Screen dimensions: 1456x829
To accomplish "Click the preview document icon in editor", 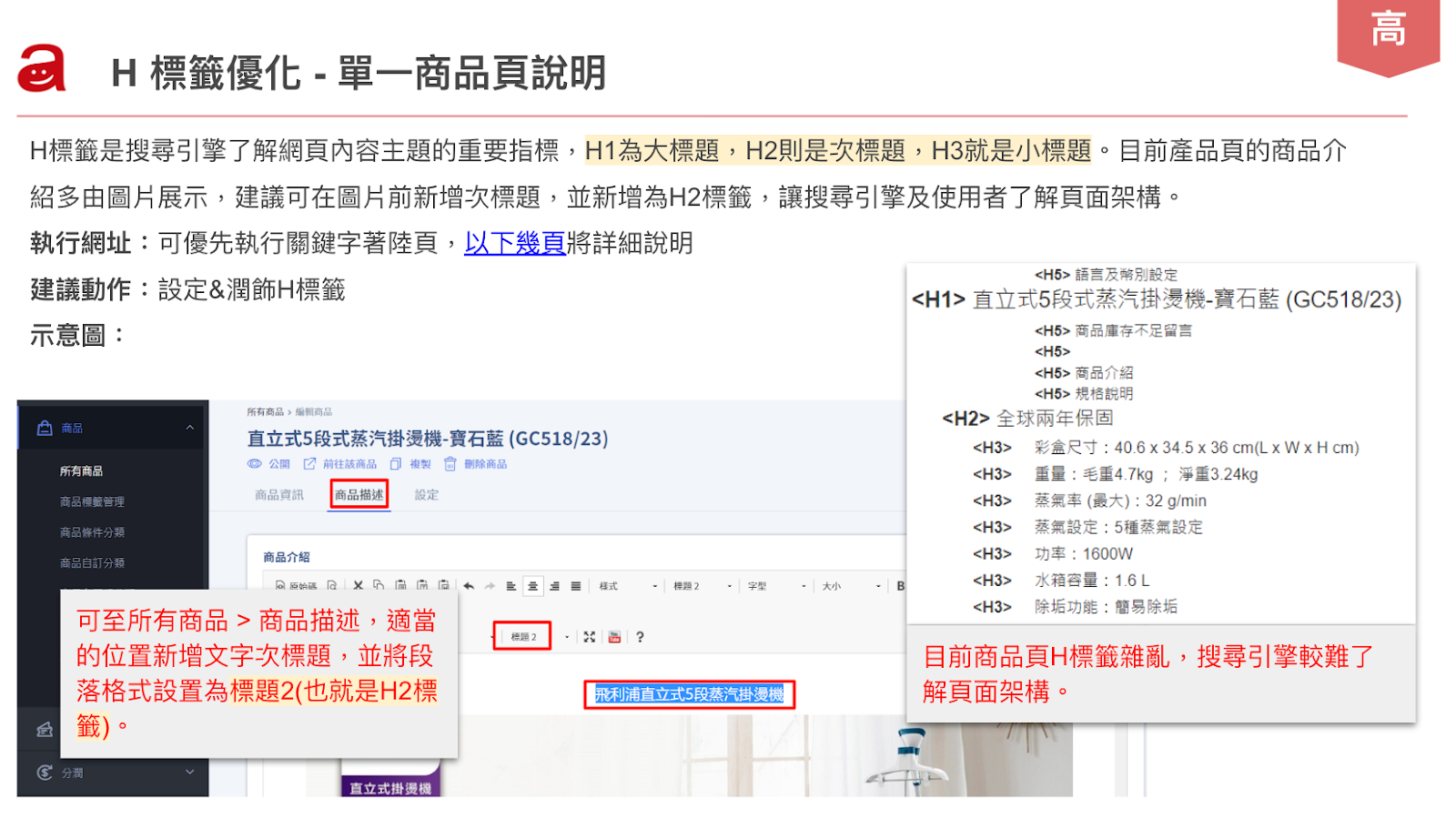I will [x=332, y=586].
